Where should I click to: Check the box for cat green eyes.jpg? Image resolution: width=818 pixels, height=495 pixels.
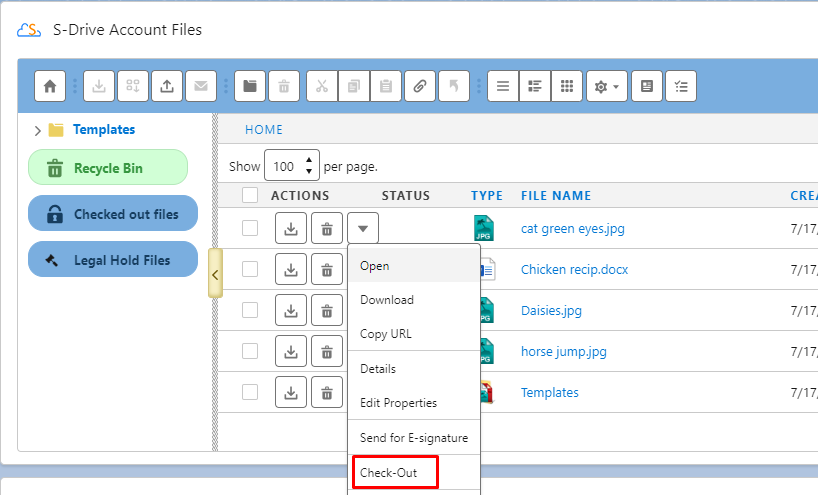coord(250,229)
